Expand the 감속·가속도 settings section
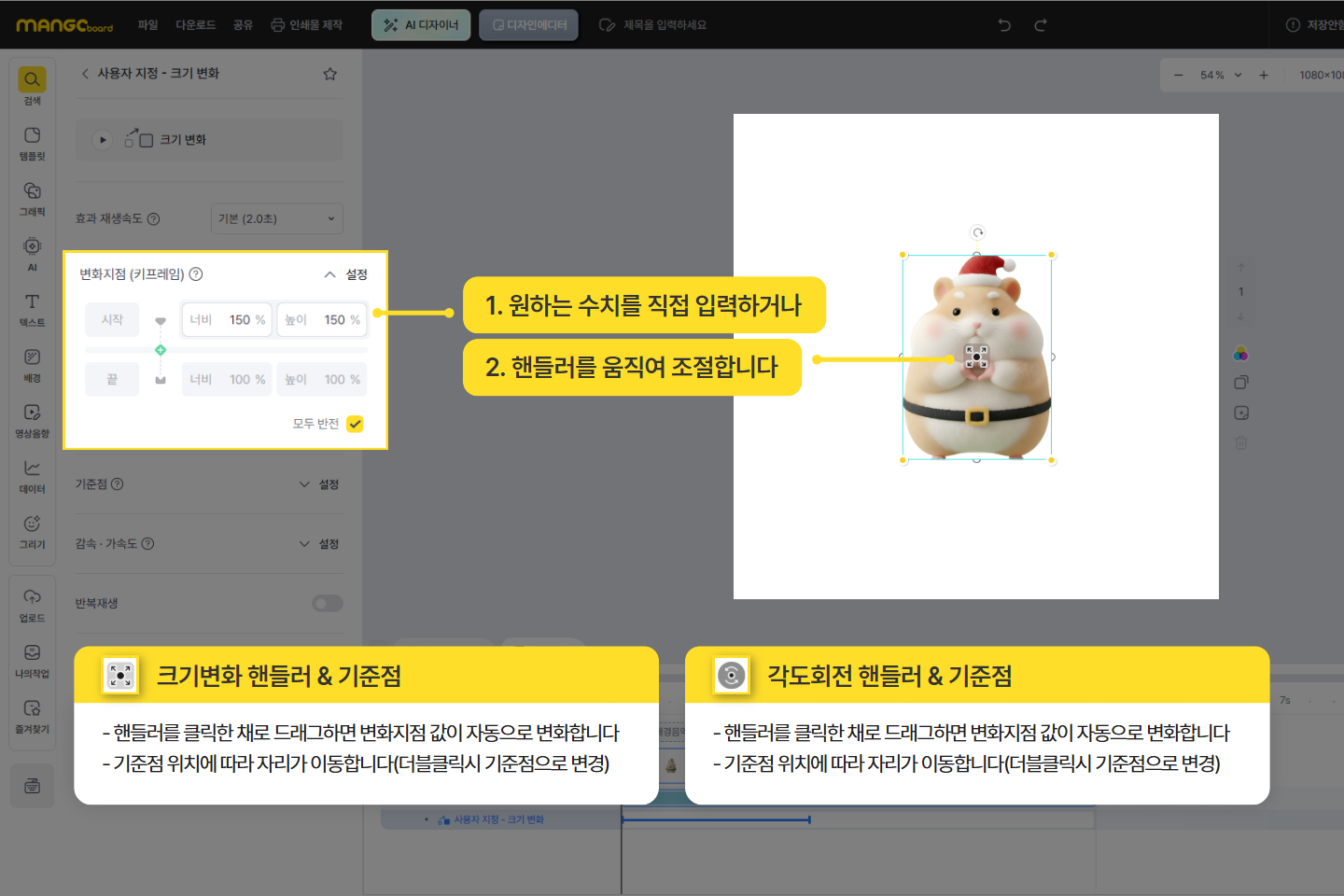This screenshot has width=1344, height=896. [x=318, y=544]
